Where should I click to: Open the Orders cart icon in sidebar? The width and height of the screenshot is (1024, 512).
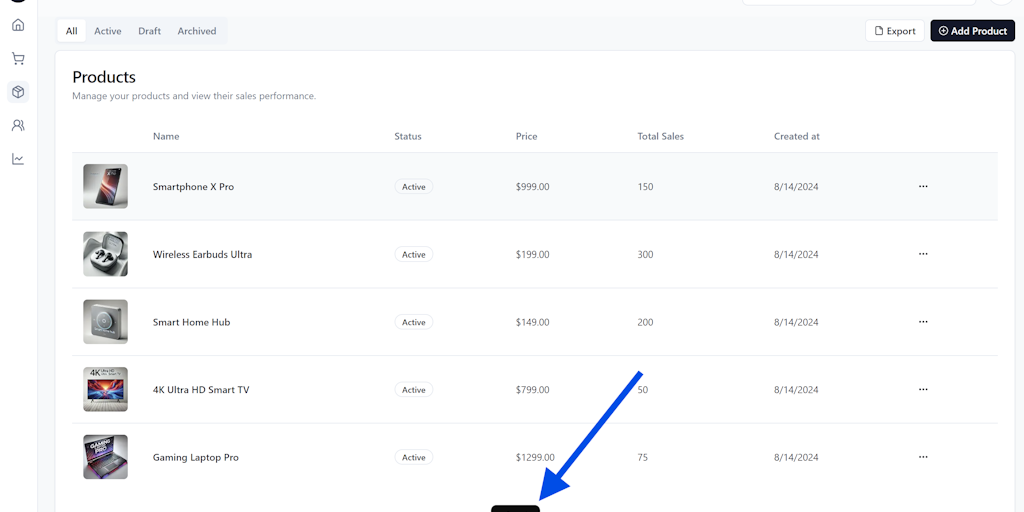[18, 59]
